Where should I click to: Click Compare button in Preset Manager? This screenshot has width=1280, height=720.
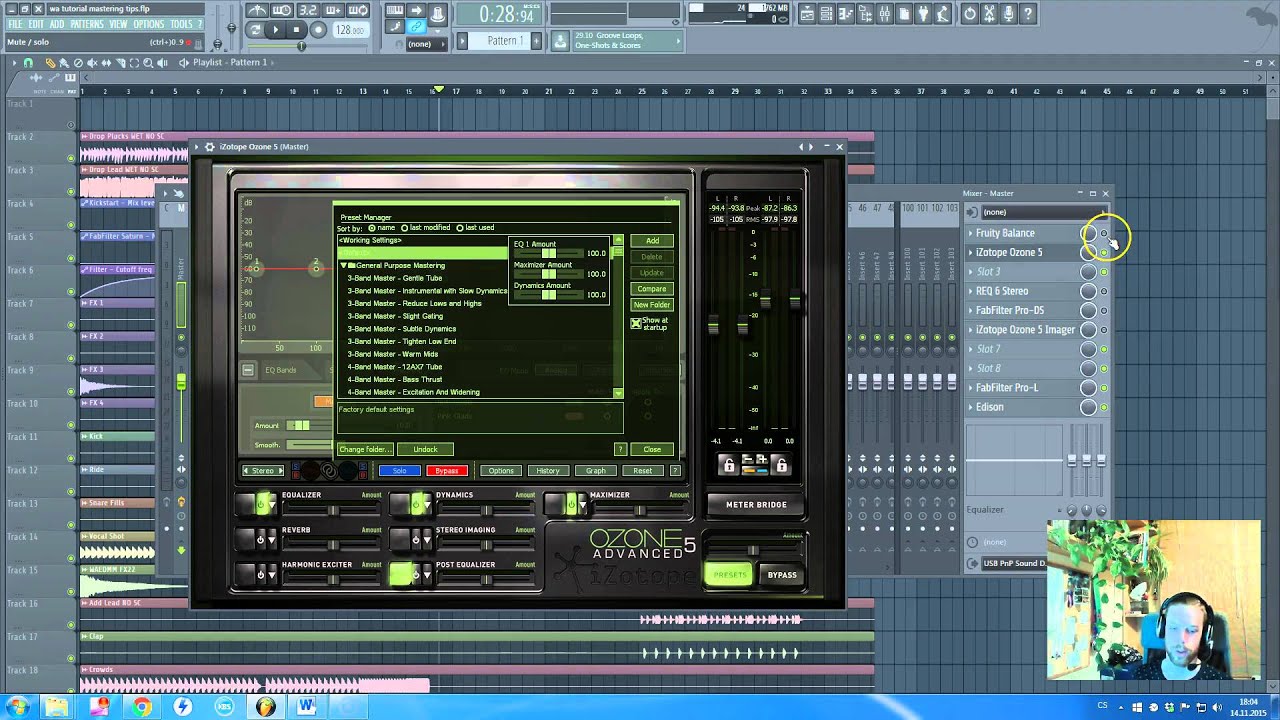(x=652, y=289)
